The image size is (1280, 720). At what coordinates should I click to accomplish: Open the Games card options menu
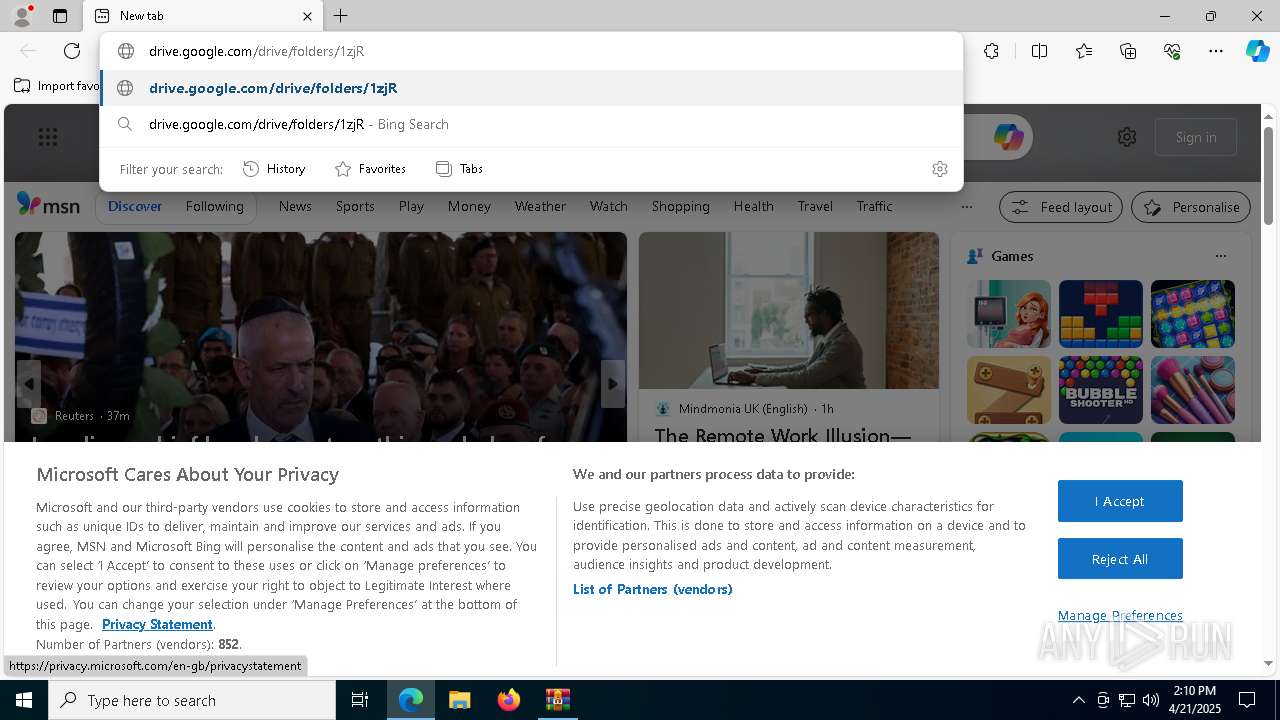pyautogui.click(x=1220, y=256)
